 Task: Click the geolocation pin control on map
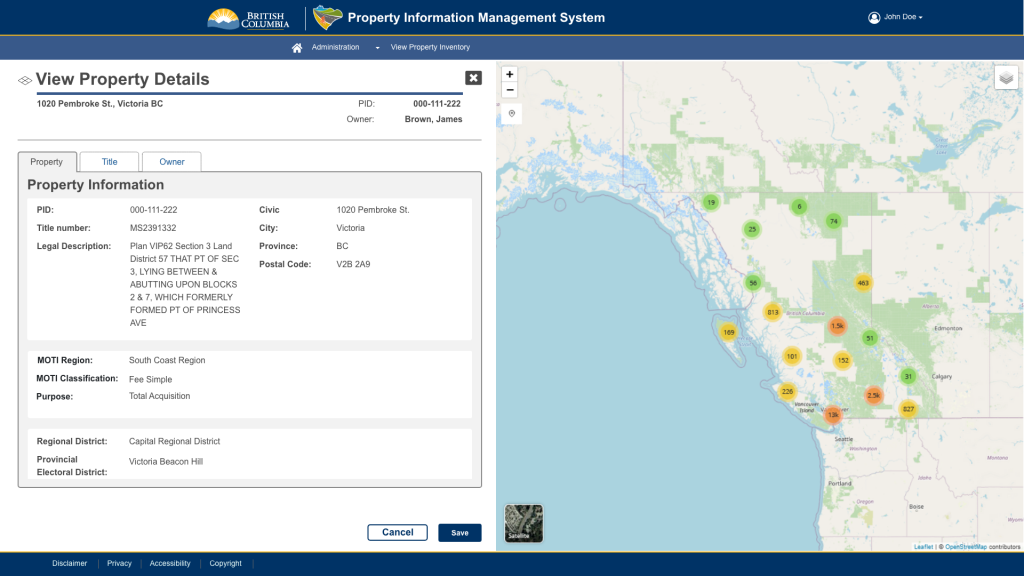tap(510, 113)
